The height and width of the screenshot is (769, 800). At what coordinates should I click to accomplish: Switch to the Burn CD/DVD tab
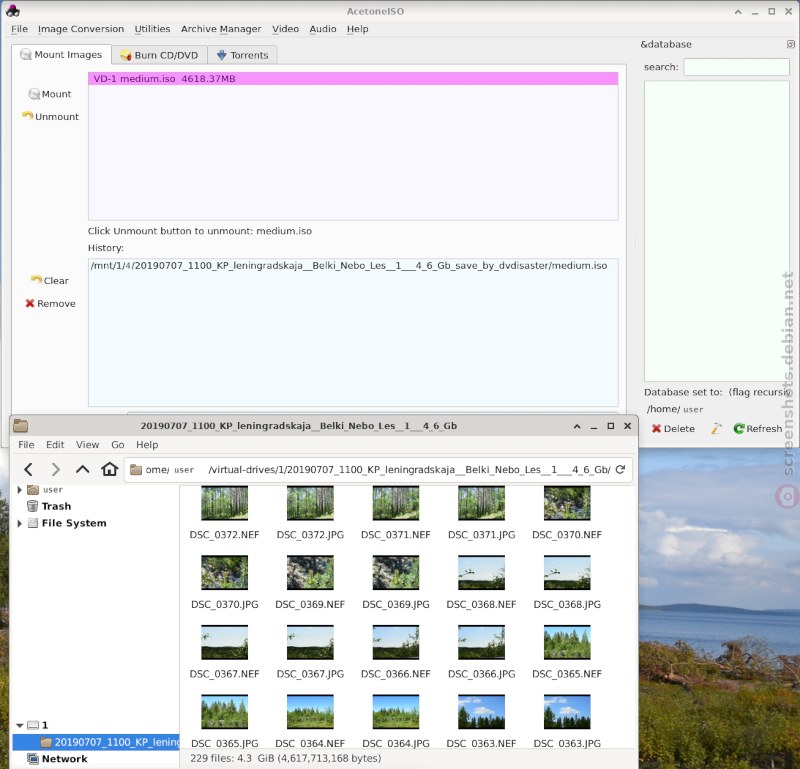coord(159,55)
